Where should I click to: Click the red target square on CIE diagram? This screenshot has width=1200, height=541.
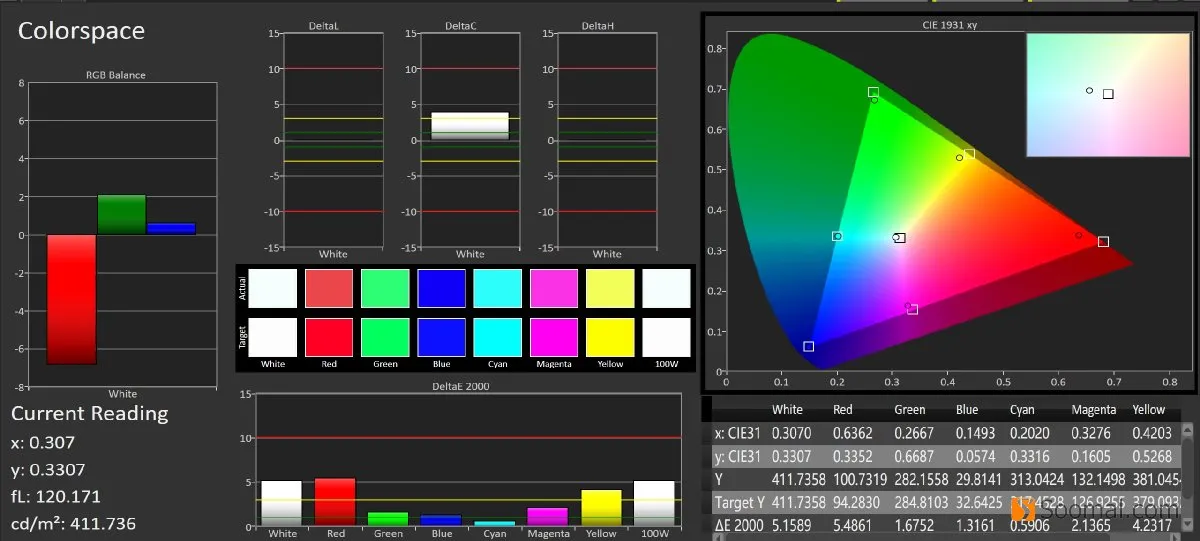click(x=1103, y=241)
